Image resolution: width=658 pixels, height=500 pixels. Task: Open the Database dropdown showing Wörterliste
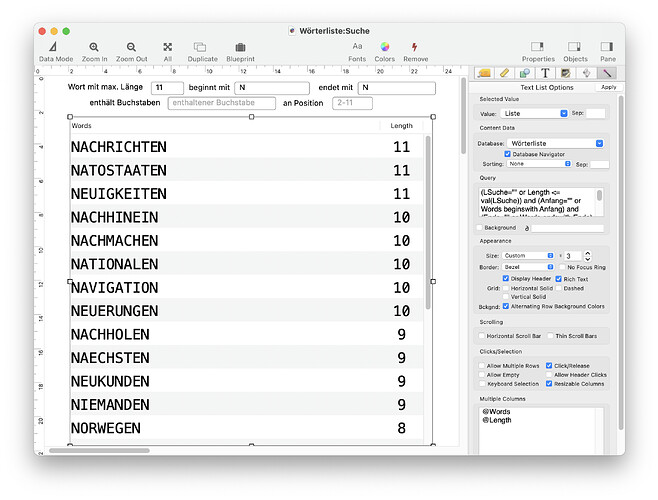[x=555, y=144]
